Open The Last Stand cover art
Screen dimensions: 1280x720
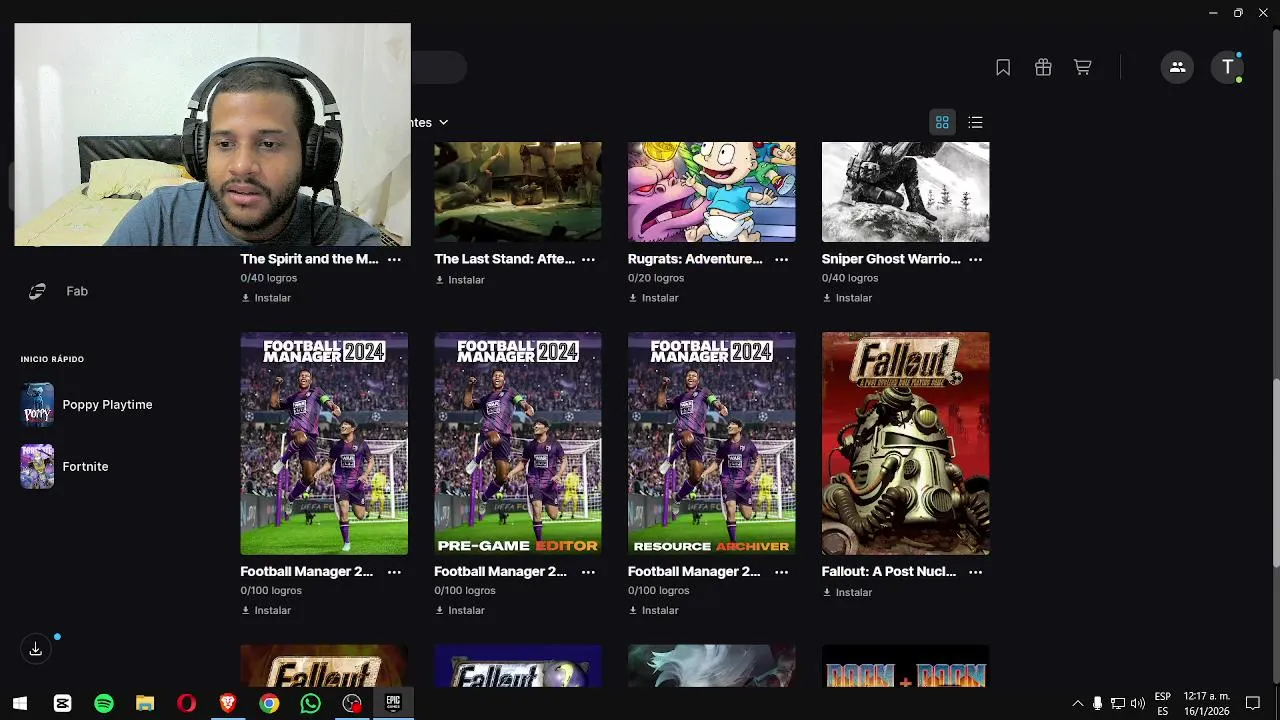(x=518, y=192)
